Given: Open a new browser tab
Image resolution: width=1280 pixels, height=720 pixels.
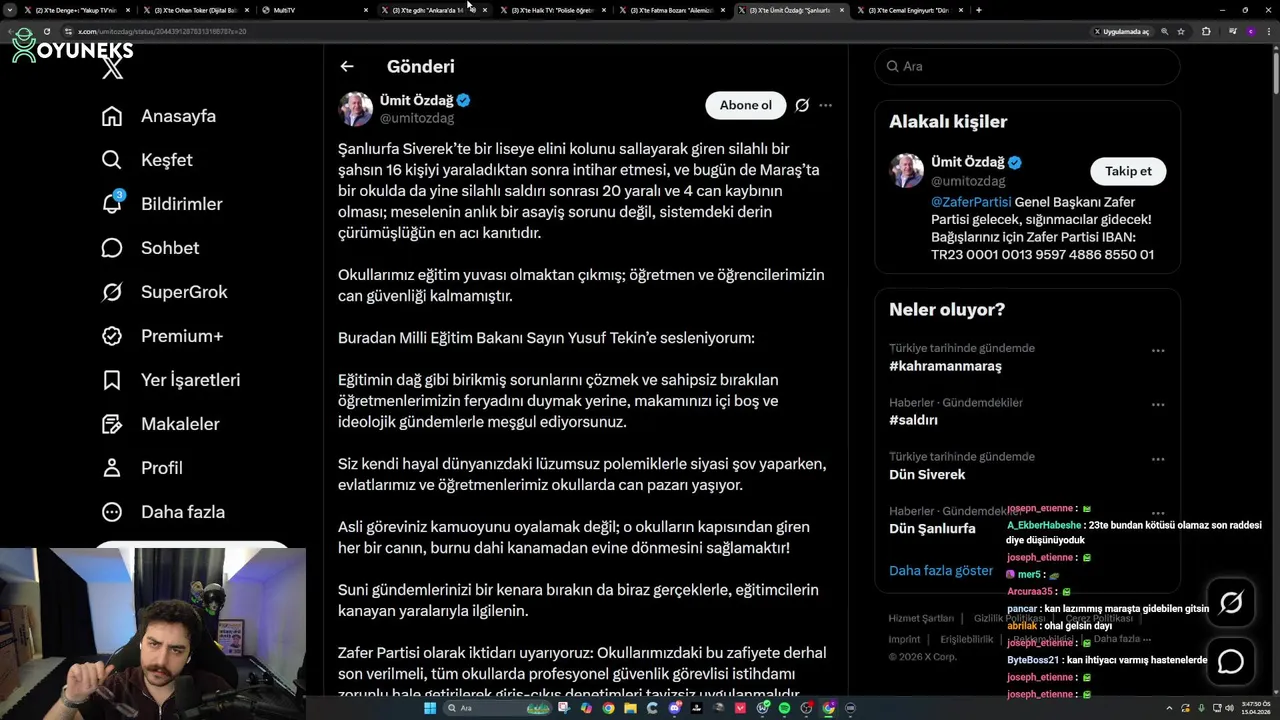Looking at the screenshot, I should click(x=978, y=10).
